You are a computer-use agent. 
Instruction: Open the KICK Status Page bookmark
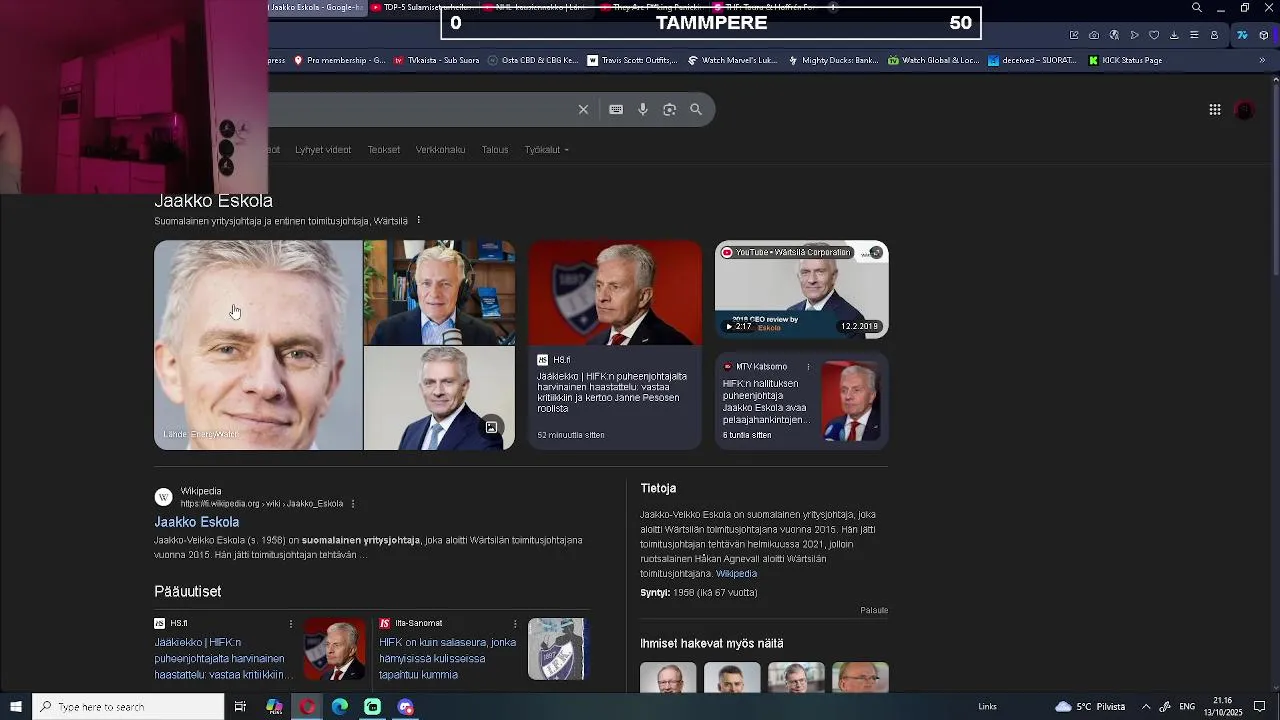[x=1125, y=60]
